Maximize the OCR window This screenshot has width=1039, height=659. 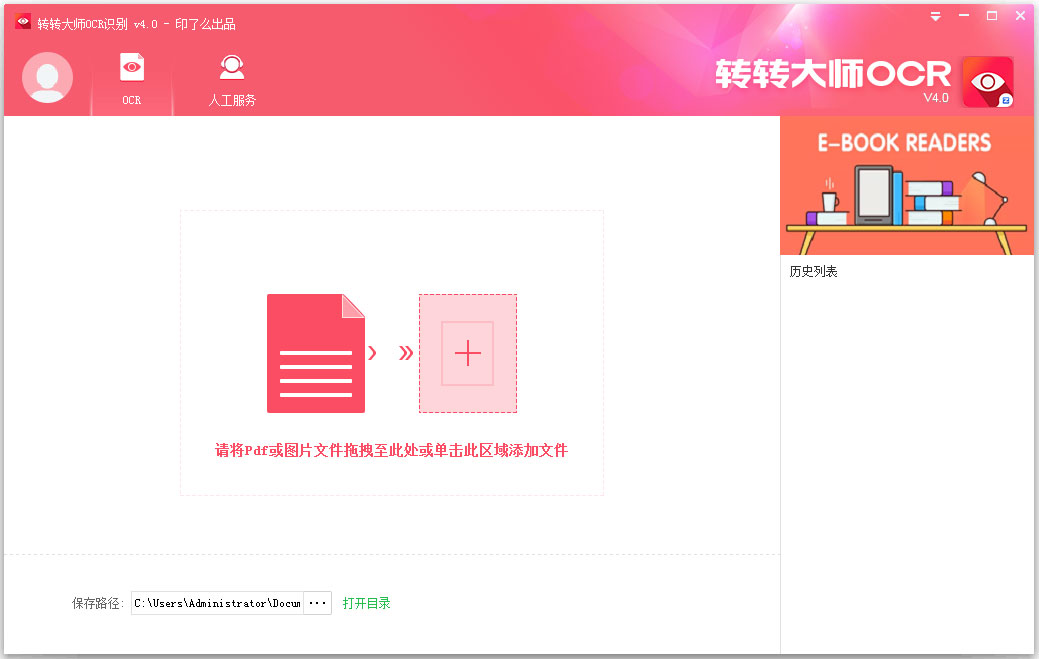coord(992,16)
